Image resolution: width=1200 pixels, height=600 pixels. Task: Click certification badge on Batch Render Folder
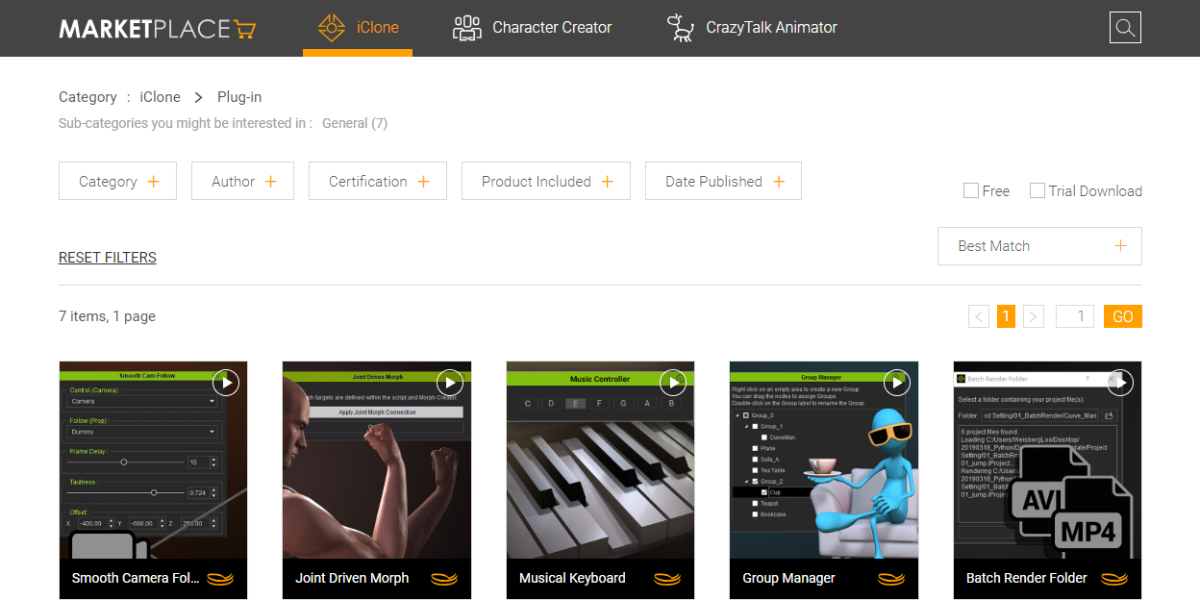tap(1114, 579)
